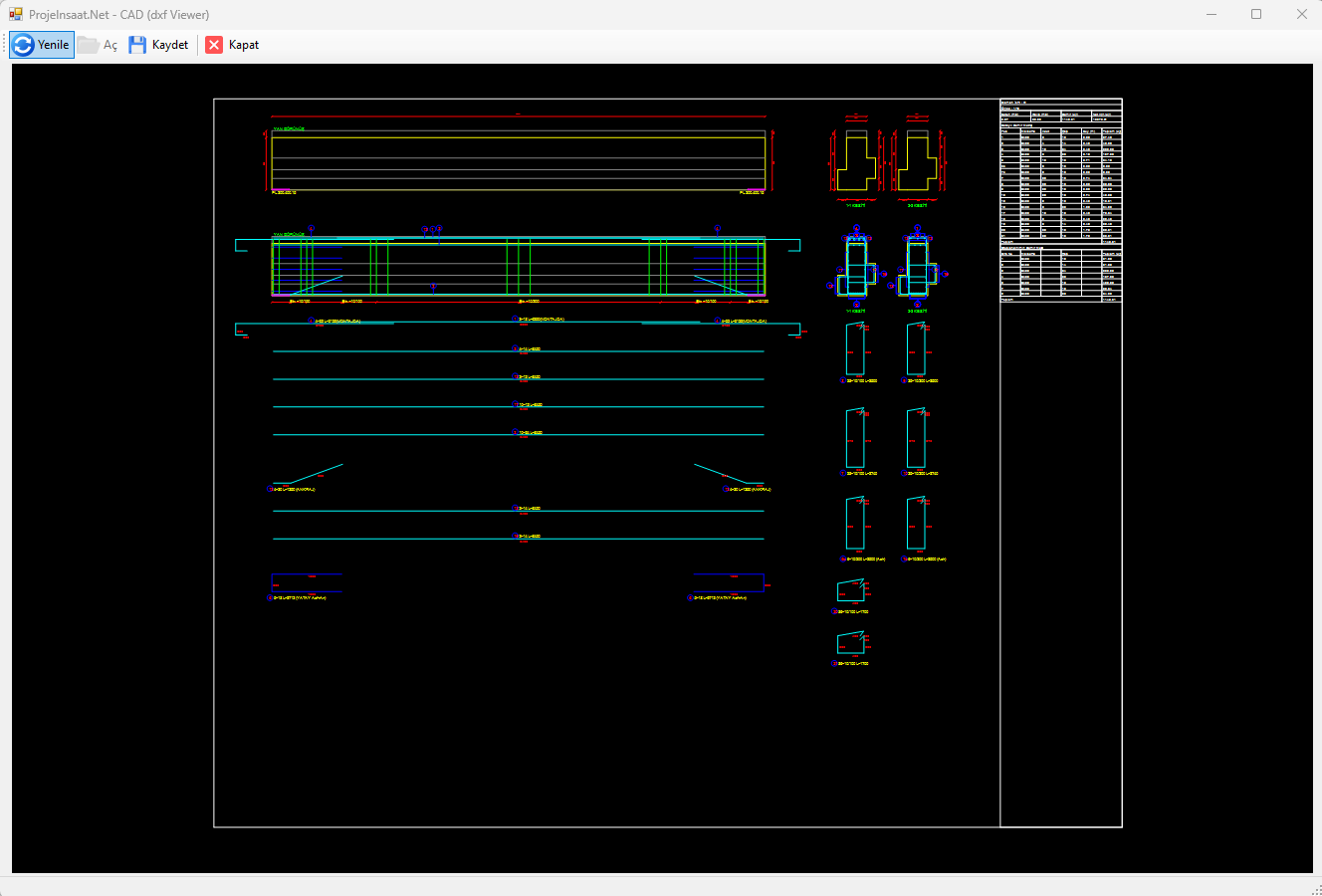1322x896 pixels.
Task: Select the left blue reinforcement cross-section detail
Action: pyautogui.click(x=856, y=269)
